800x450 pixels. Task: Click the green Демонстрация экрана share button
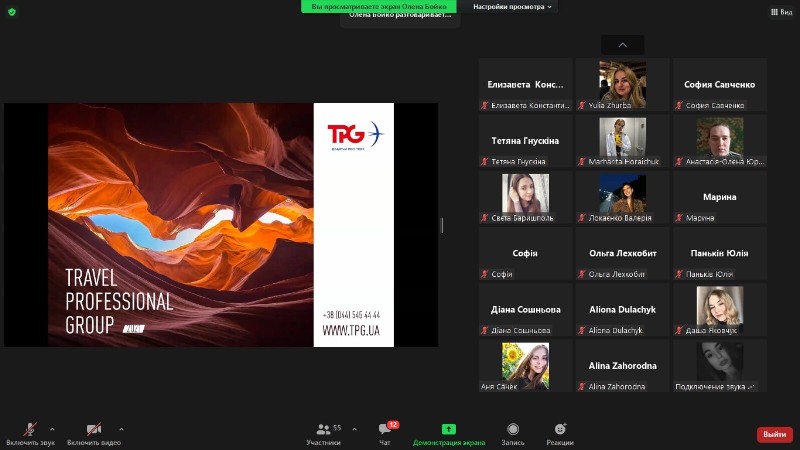tap(448, 434)
